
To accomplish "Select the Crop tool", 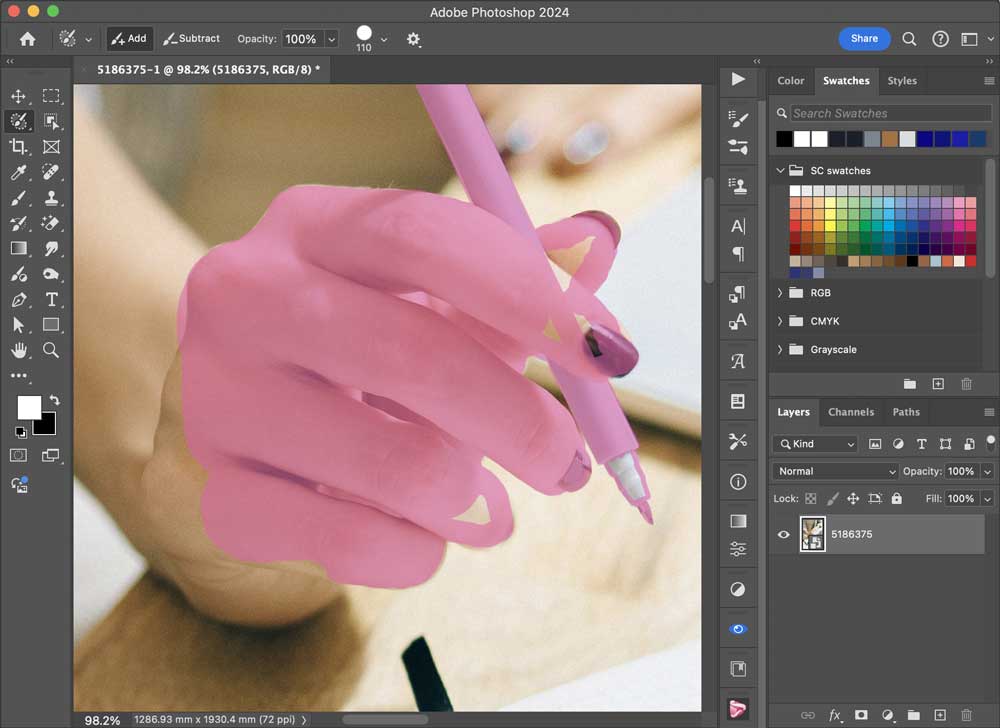I will tap(18, 147).
